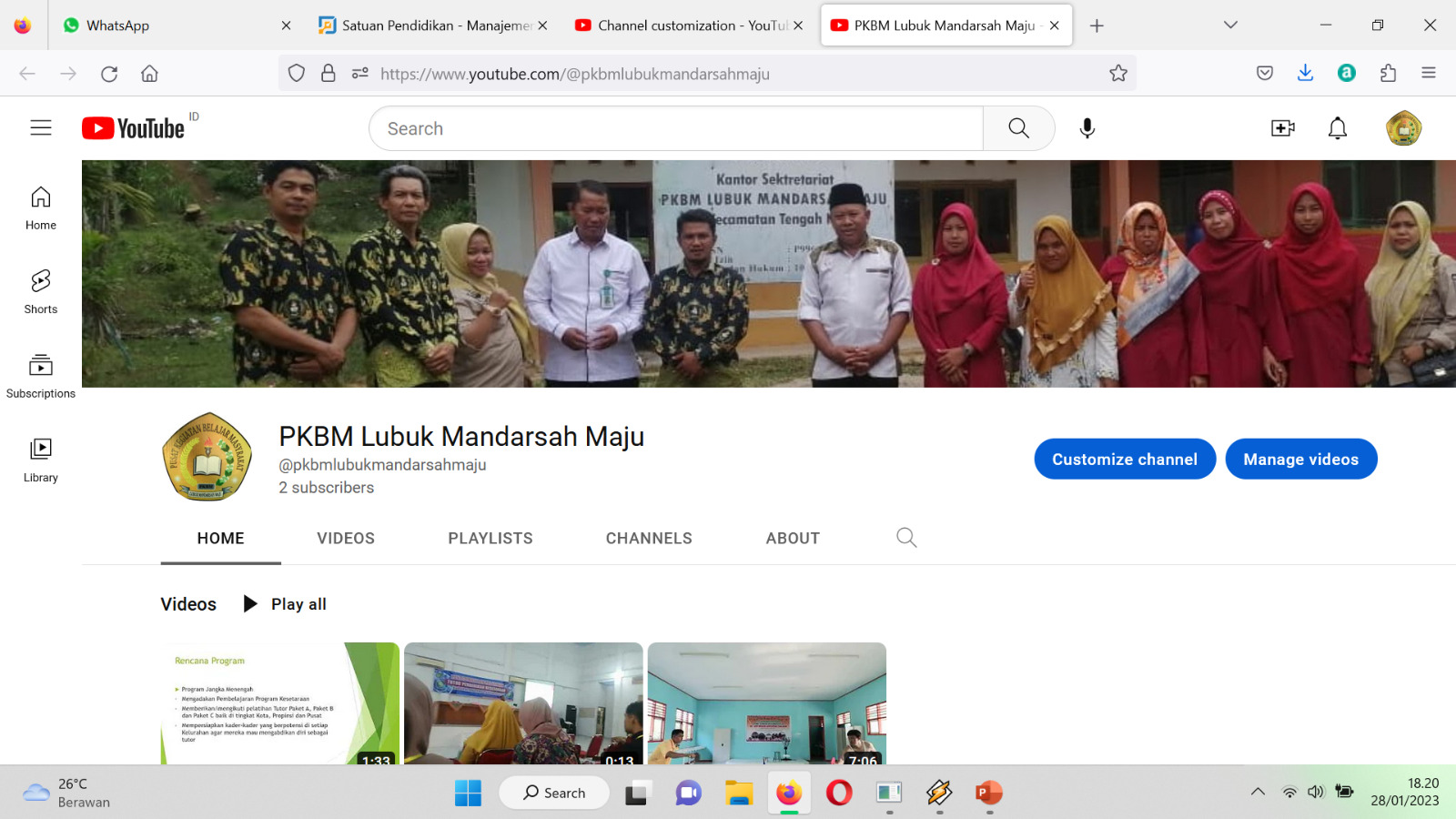The width and height of the screenshot is (1456, 819).
Task: Open the 7:06 video thumbnail
Action: (767, 703)
